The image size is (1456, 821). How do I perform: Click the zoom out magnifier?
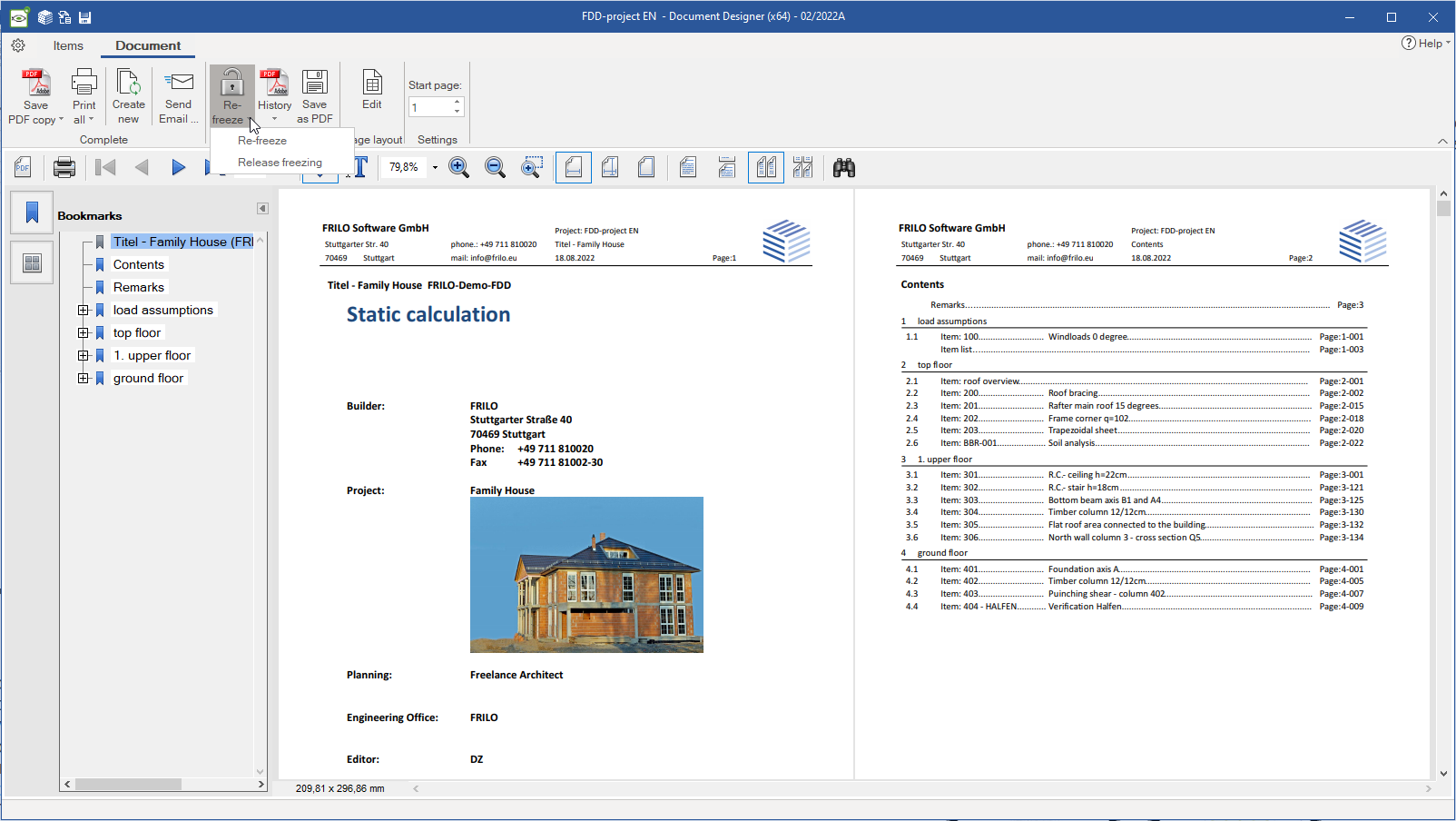(496, 167)
